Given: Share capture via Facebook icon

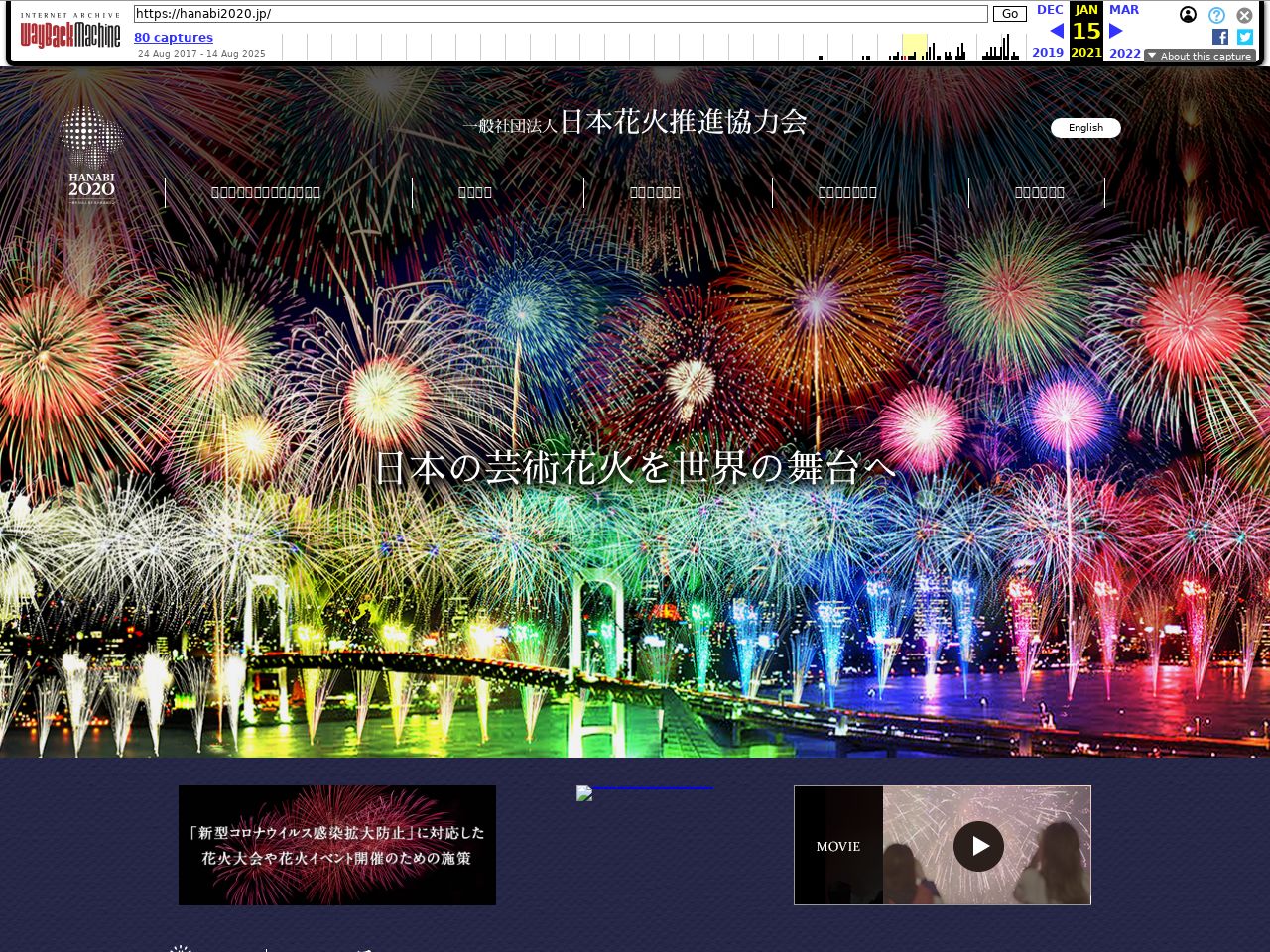Looking at the screenshot, I should [x=1220, y=37].
